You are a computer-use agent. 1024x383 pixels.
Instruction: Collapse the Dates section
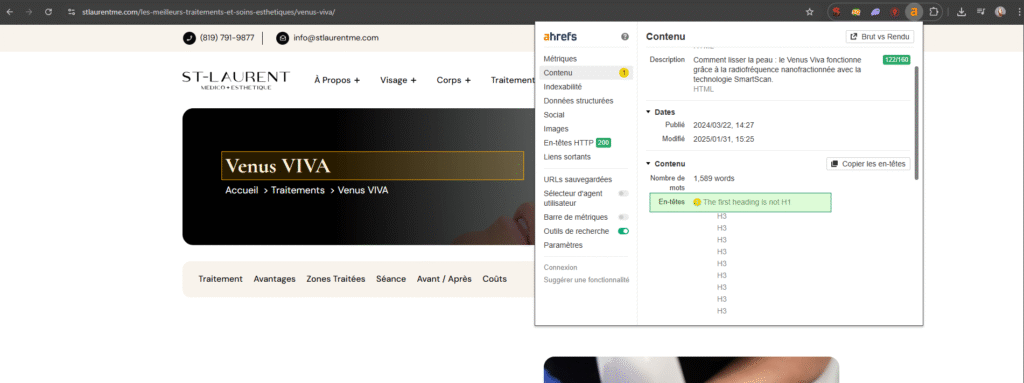pos(648,112)
